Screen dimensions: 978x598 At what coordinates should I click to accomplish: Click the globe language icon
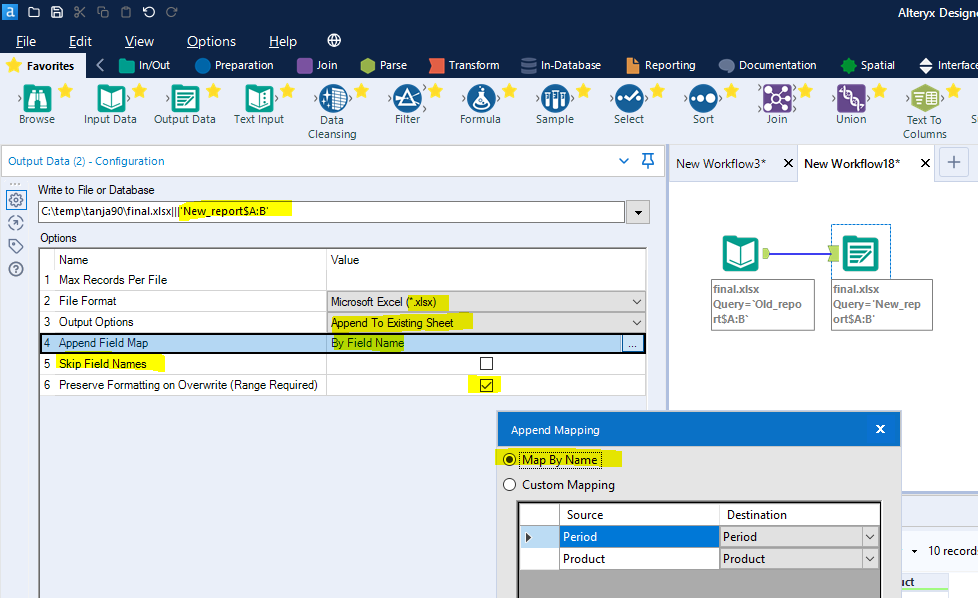[334, 41]
